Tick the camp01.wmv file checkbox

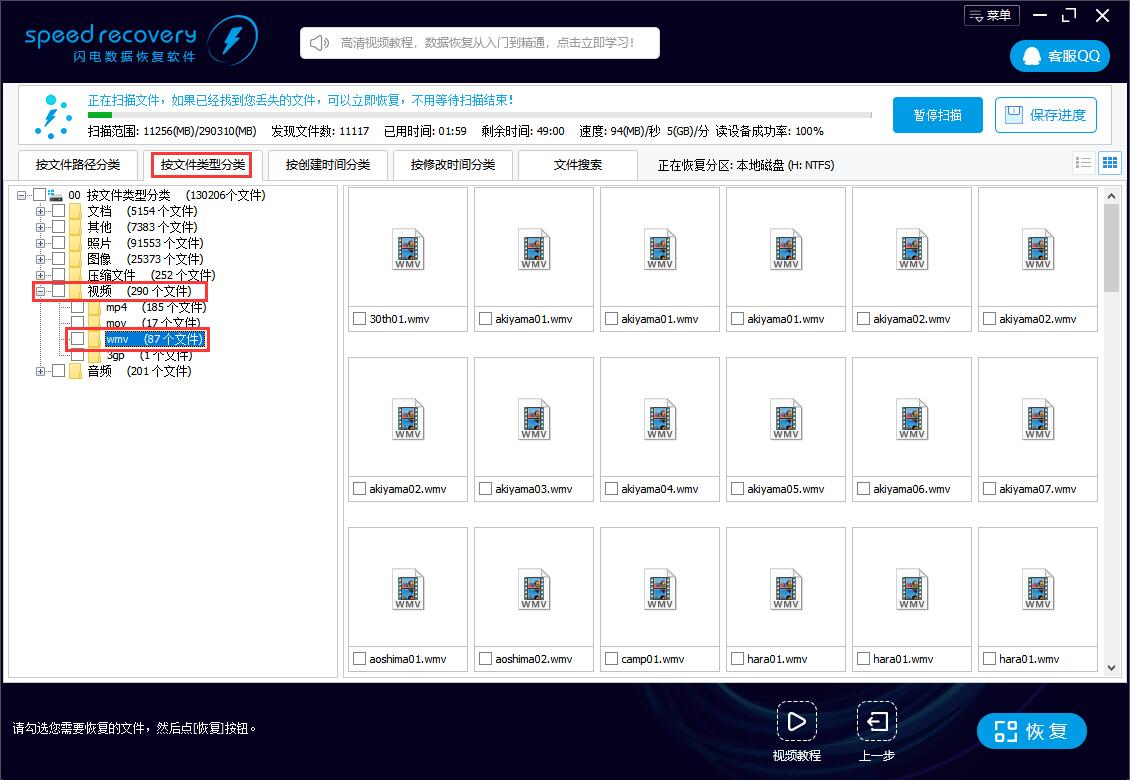(611, 659)
